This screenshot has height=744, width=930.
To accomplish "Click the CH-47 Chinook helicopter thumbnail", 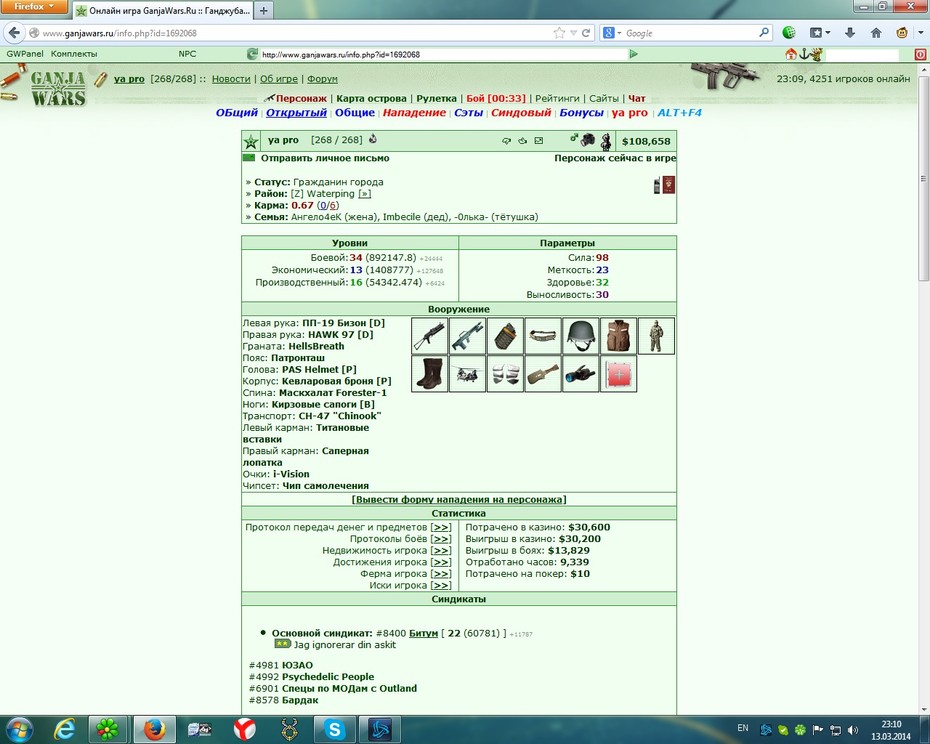I will (467, 374).
